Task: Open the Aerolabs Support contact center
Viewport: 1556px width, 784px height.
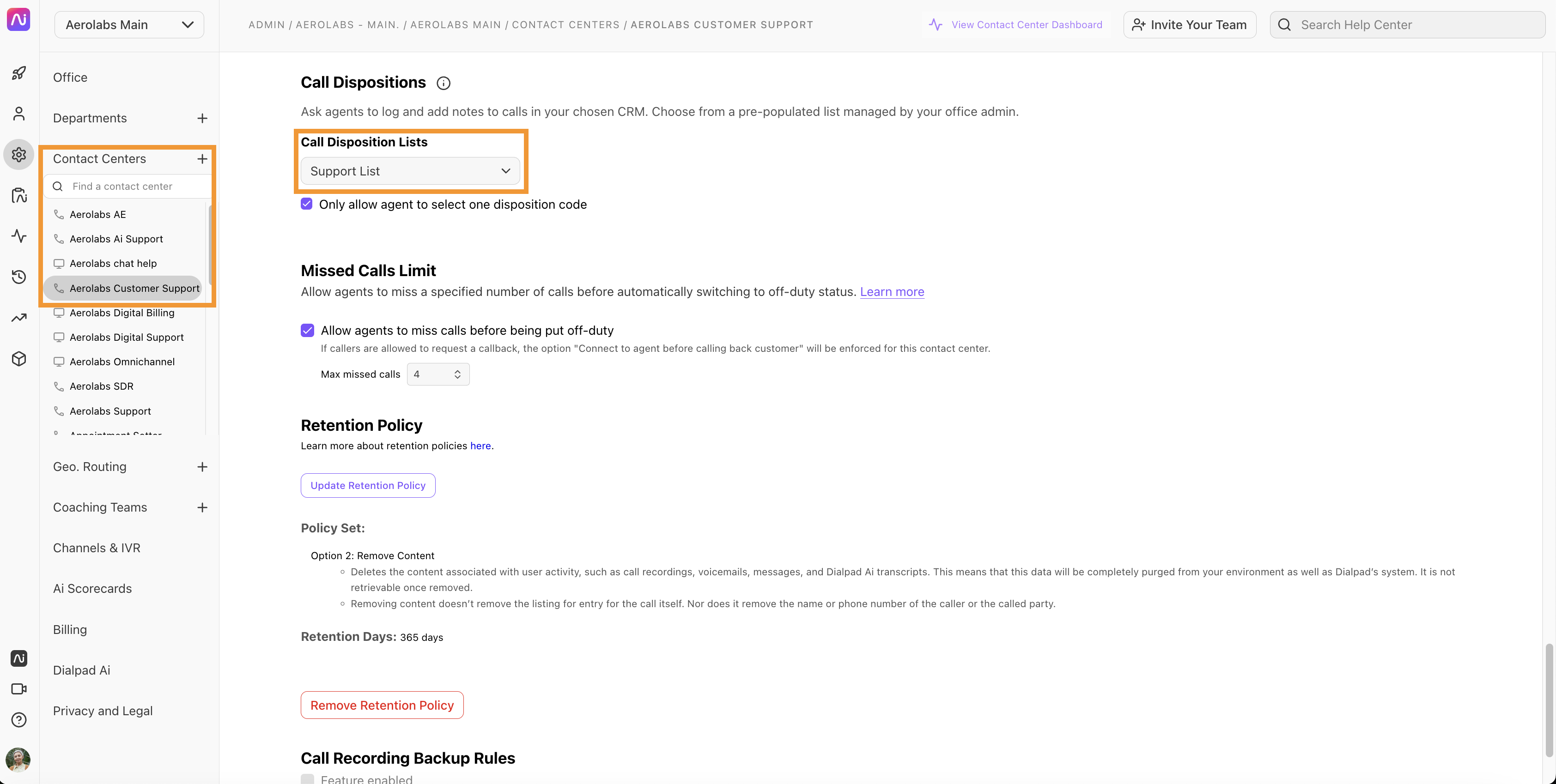Action: pyautogui.click(x=110, y=411)
